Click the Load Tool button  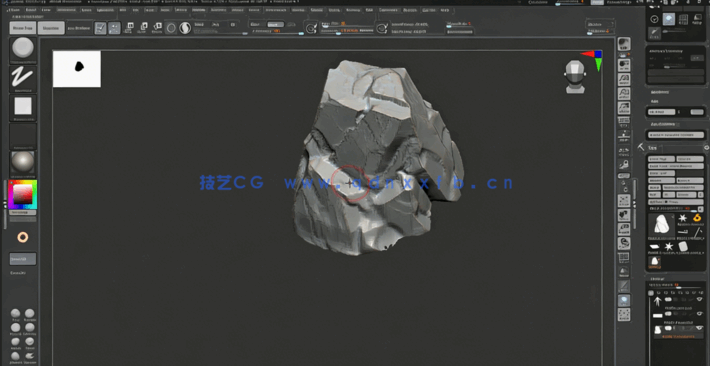[x=662, y=159]
